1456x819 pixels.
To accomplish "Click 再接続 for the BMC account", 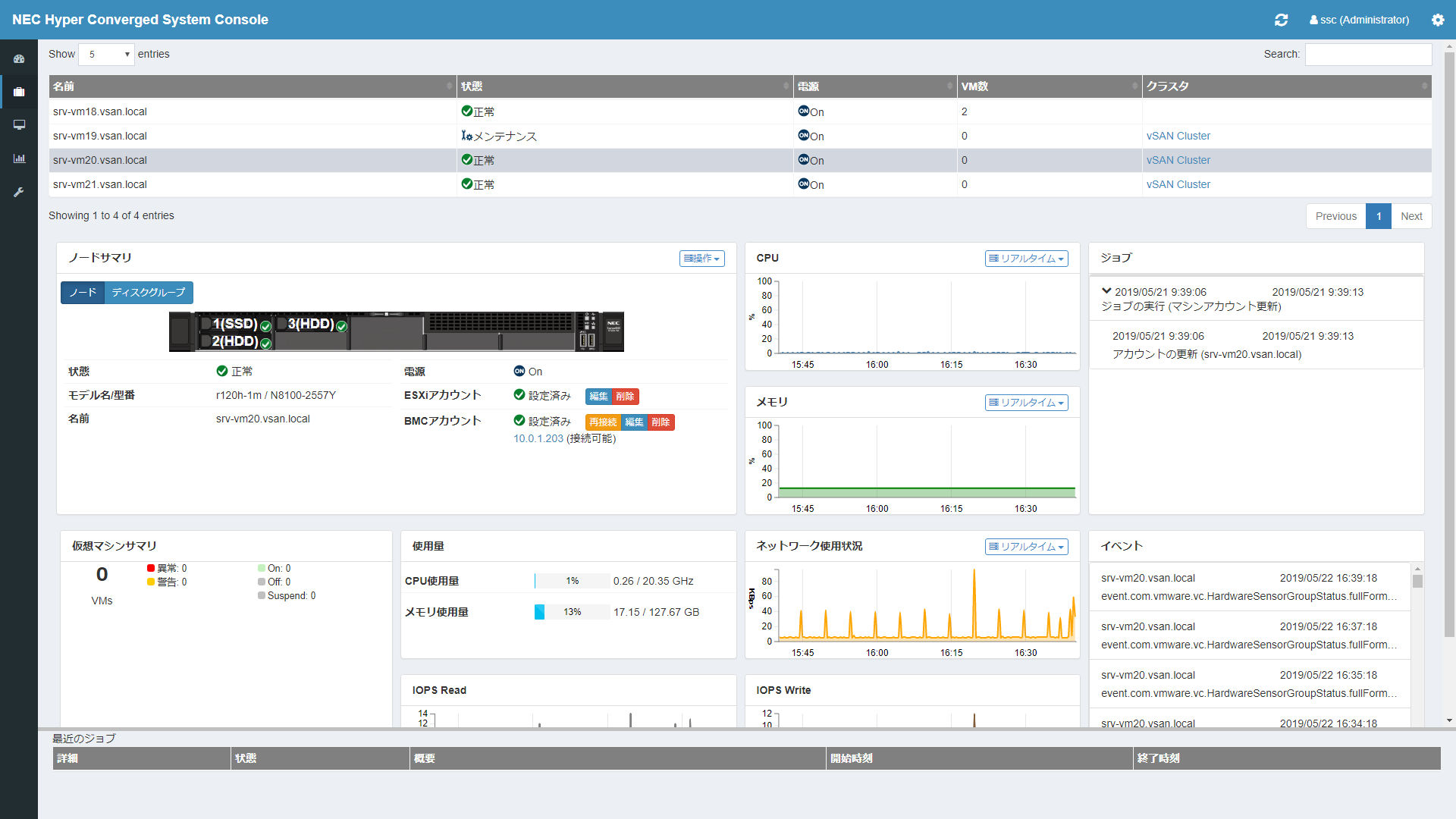I will point(603,422).
